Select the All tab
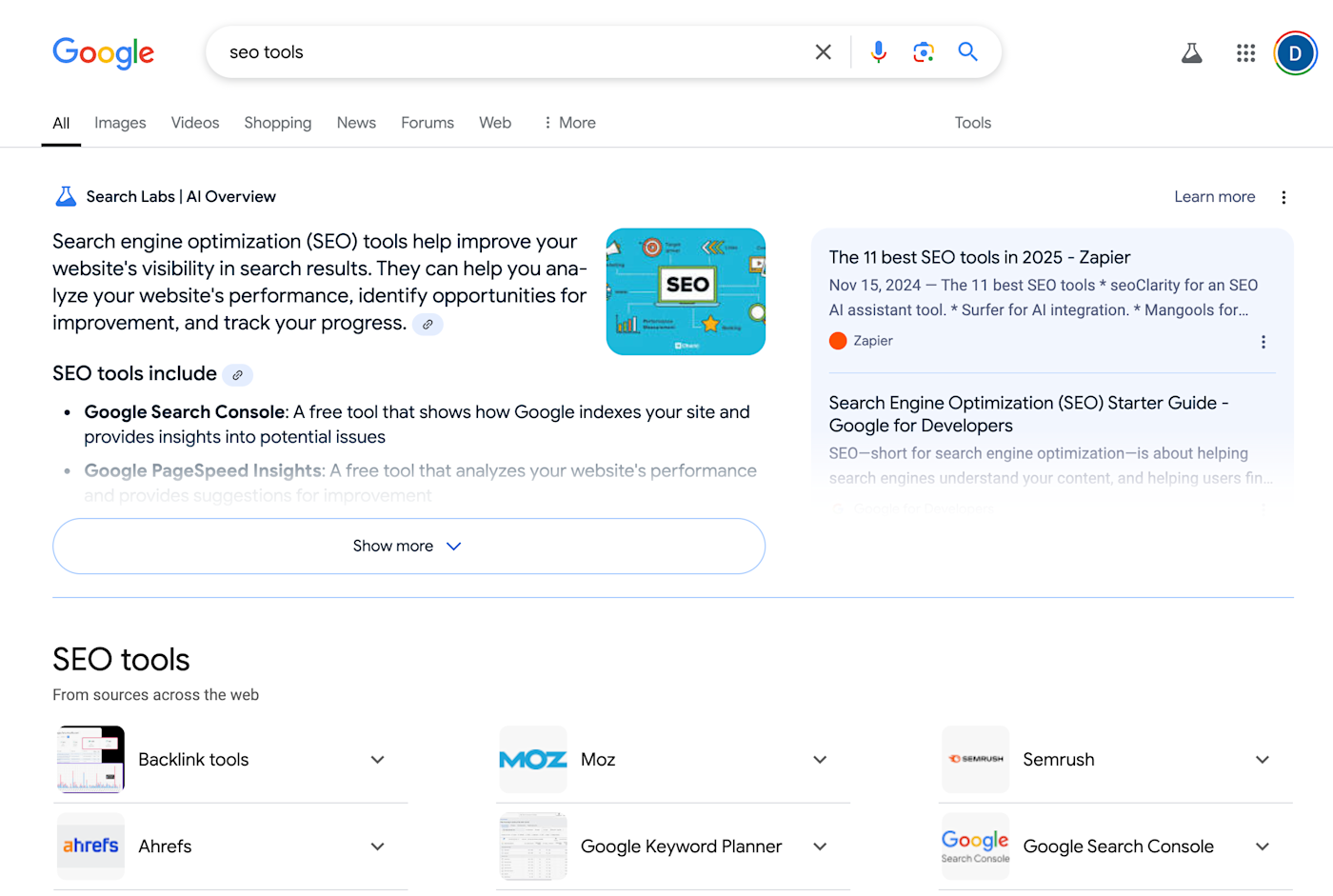This screenshot has height=896, width=1333. tap(61, 124)
